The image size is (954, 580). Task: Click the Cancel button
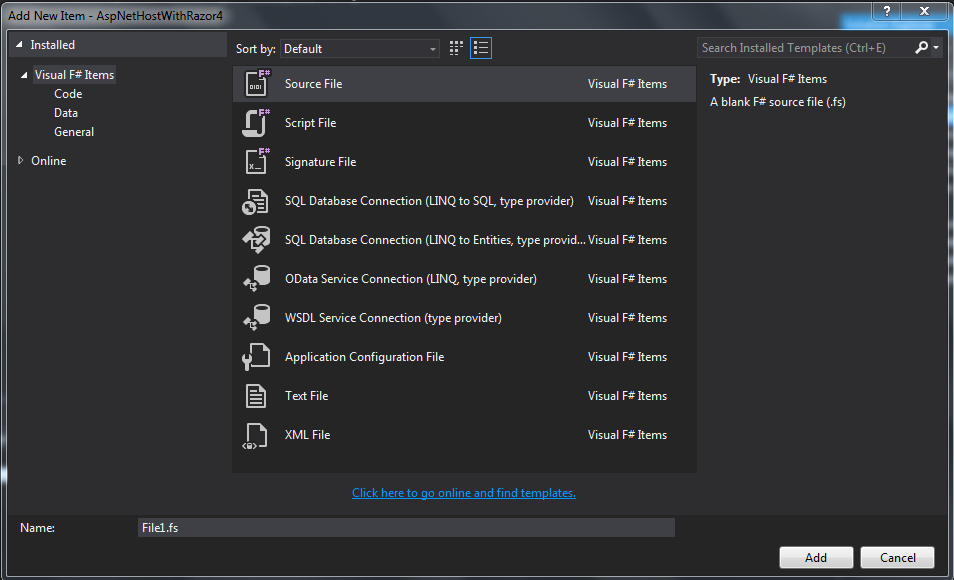click(897, 557)
